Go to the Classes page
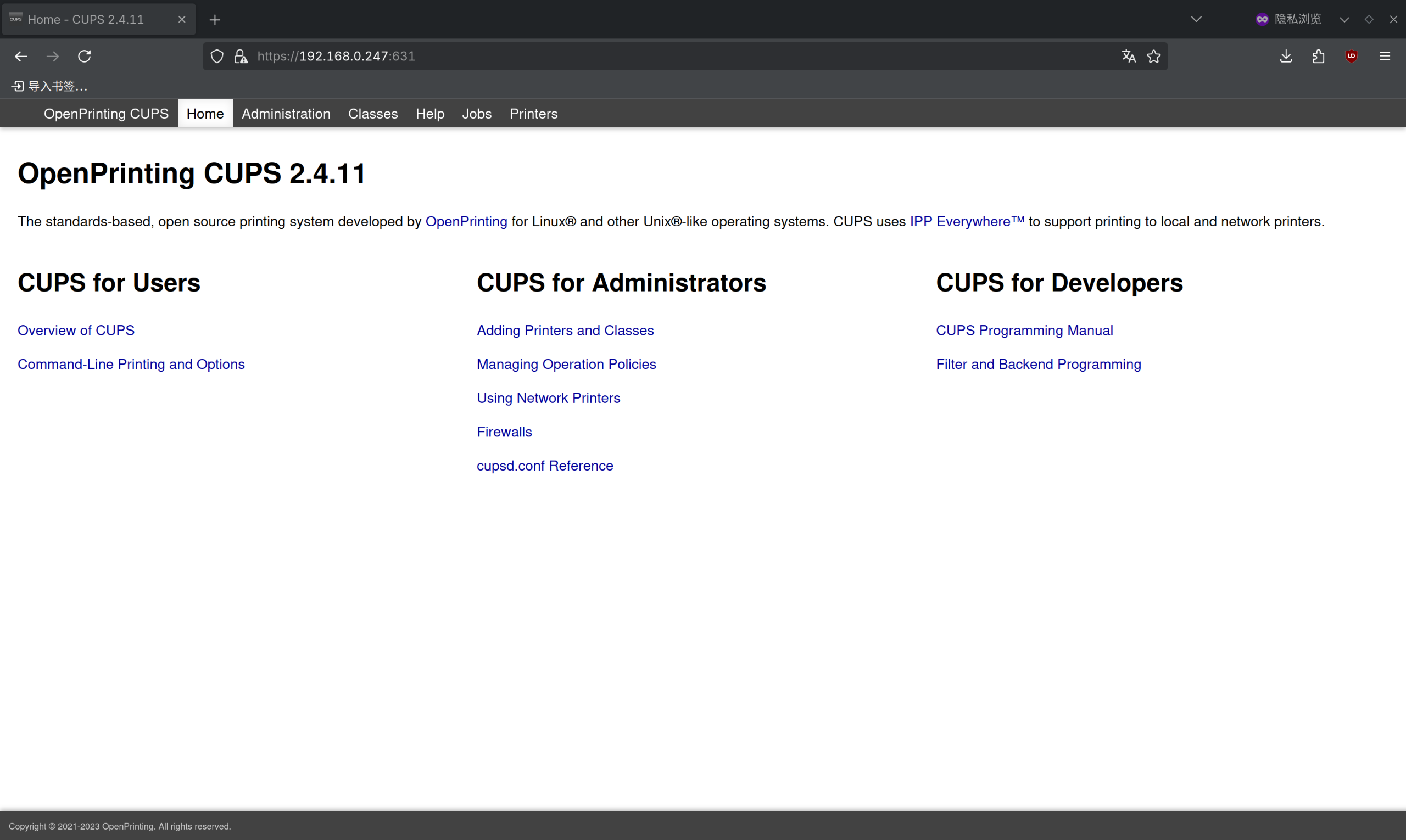This screenshot has width=1406, height=840. point(373,114)
